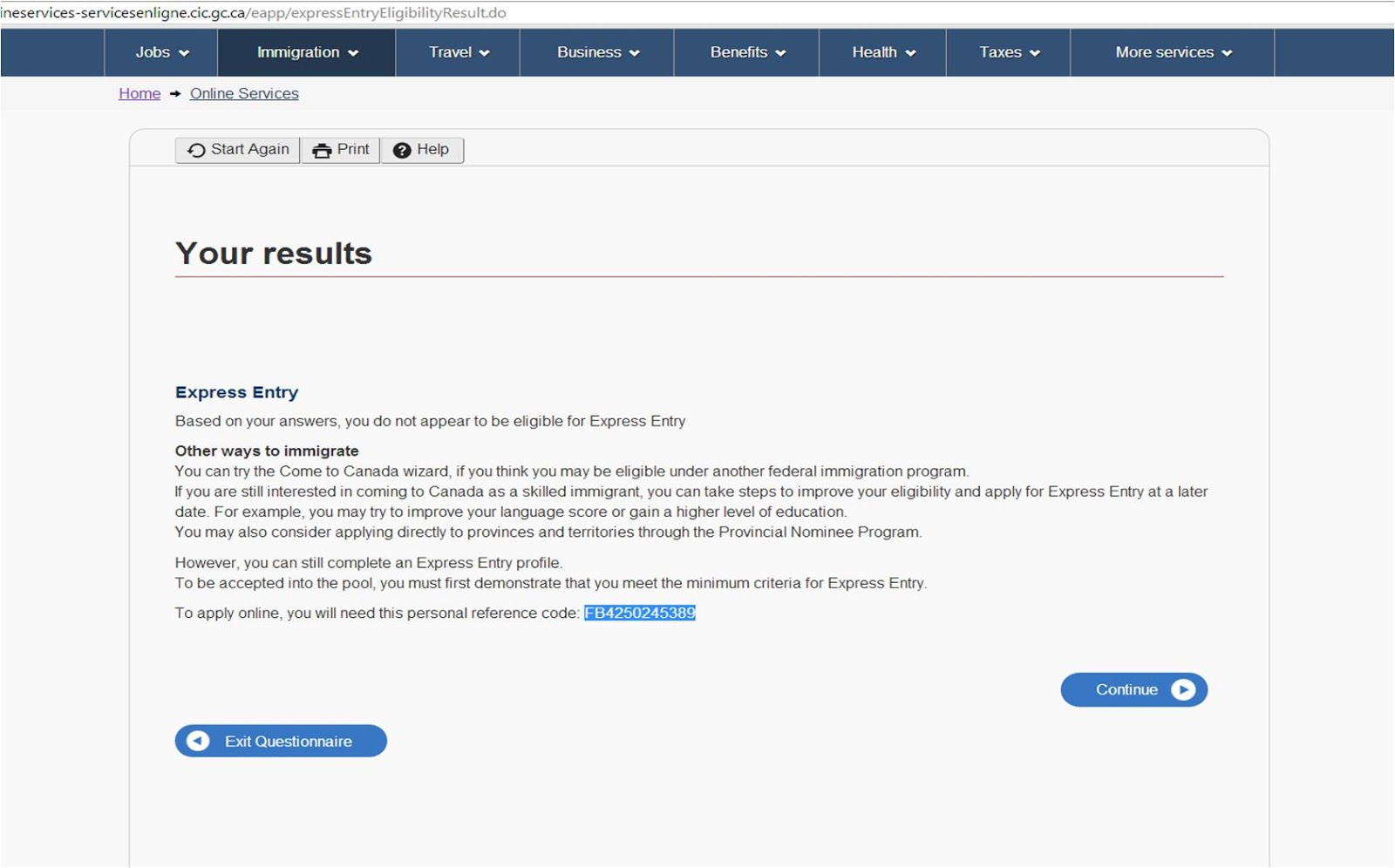Open the Benefits menu label

(738, 52)
